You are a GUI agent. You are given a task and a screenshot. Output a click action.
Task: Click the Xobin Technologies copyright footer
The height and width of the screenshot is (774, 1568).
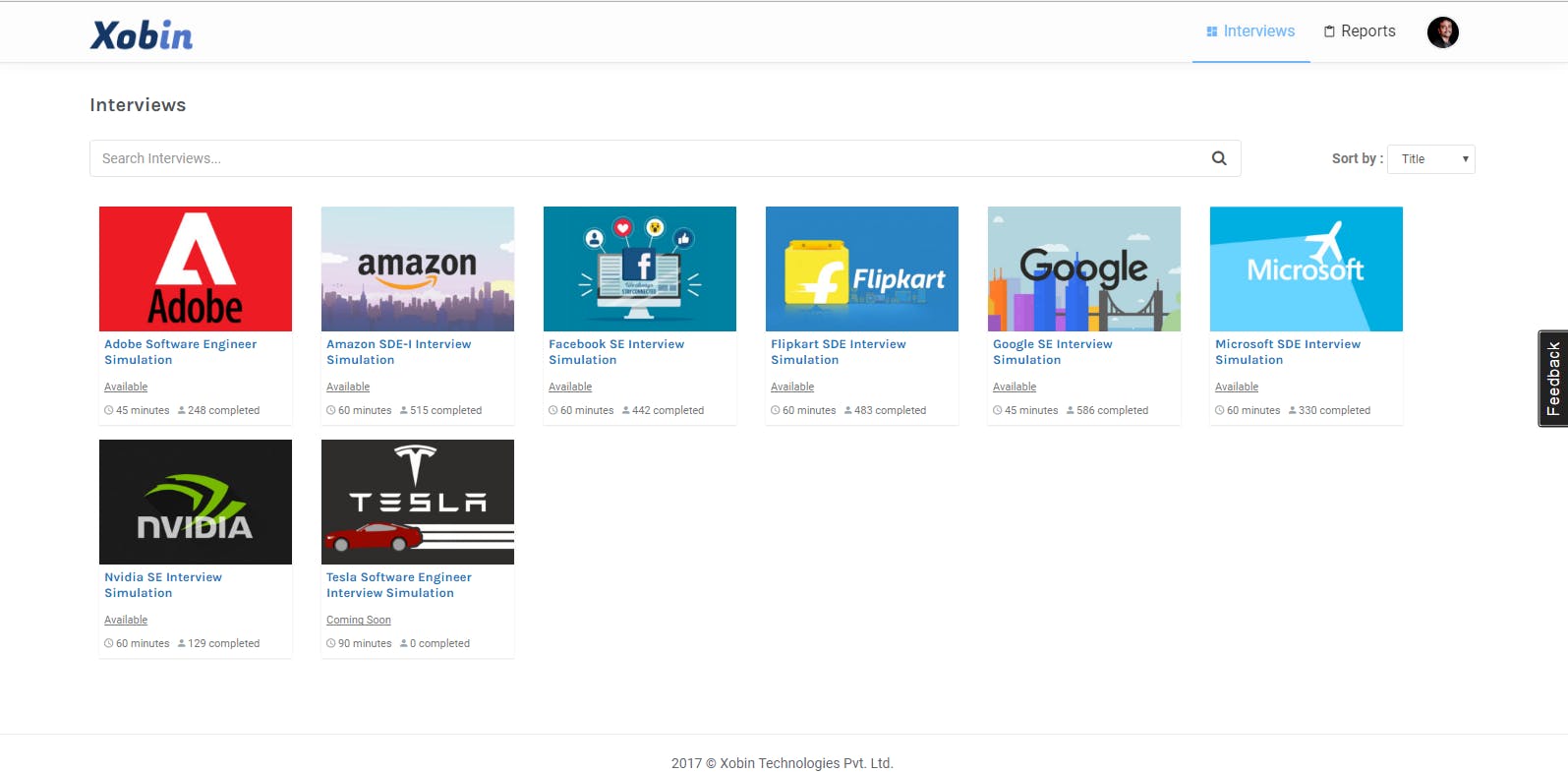click(x=783, y=763)
